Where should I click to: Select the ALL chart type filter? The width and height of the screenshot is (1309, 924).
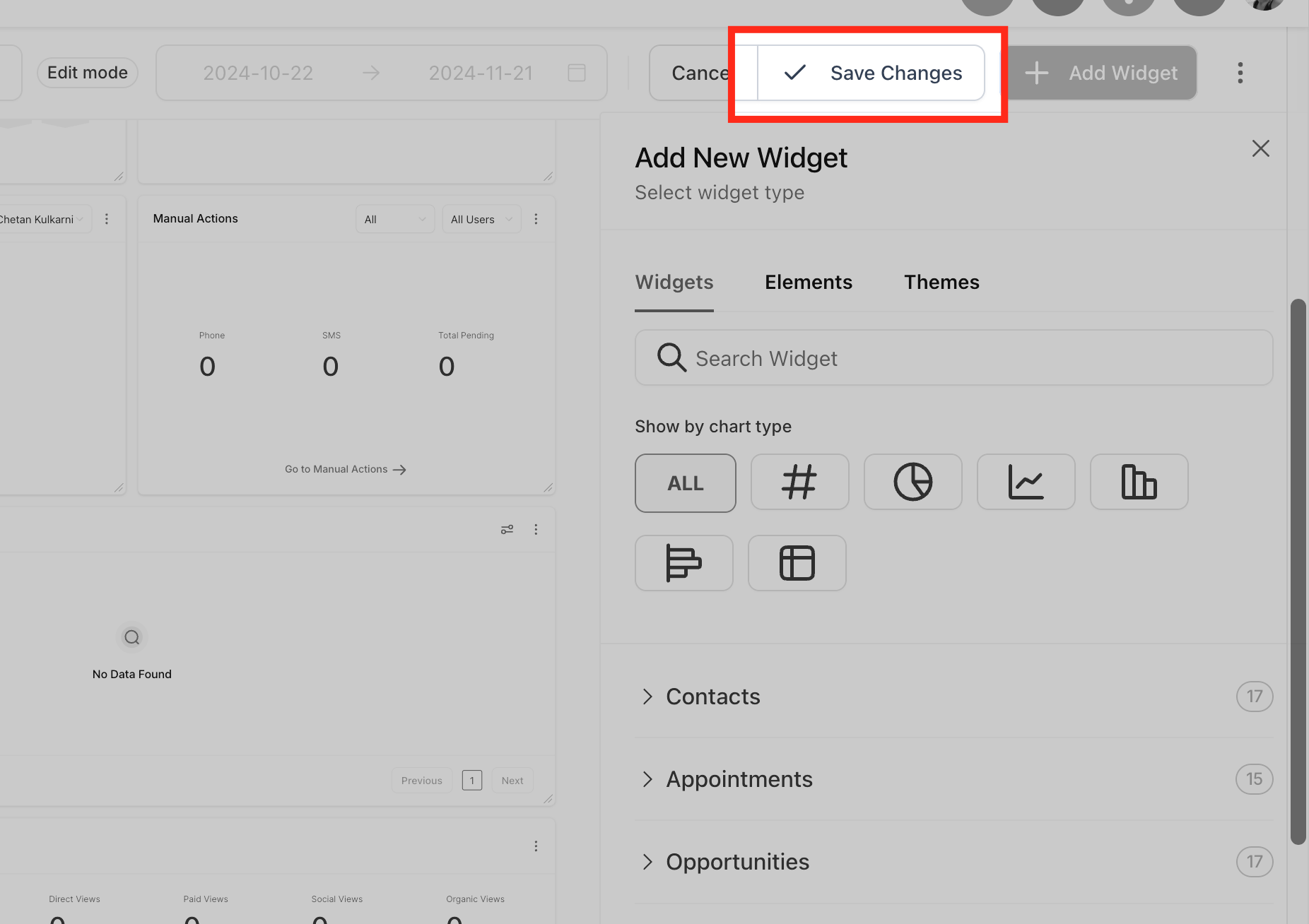[685, 483]
